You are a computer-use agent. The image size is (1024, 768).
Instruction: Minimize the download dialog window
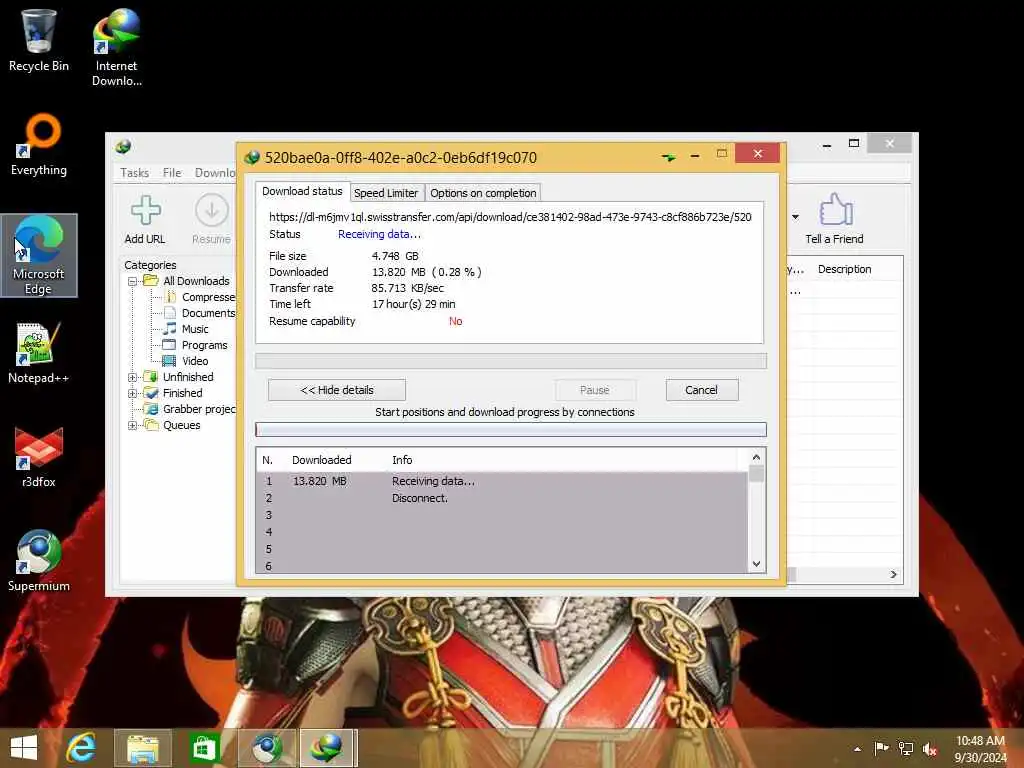(x=695, y=154)
